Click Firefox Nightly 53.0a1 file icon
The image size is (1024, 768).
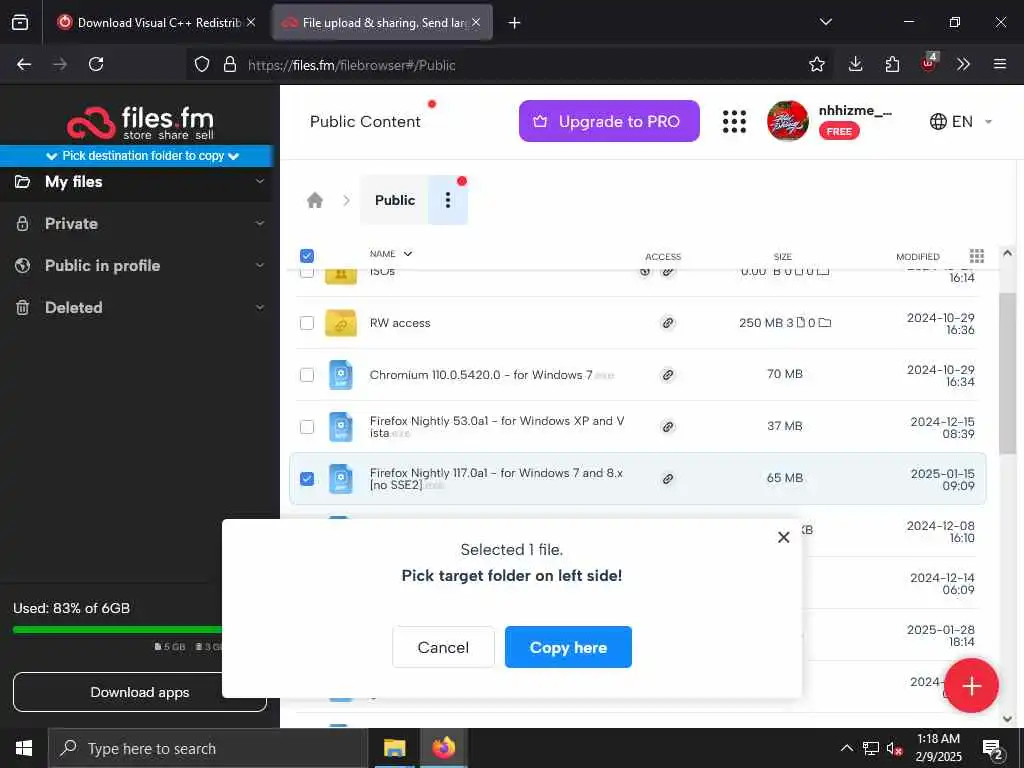[340, 426]
